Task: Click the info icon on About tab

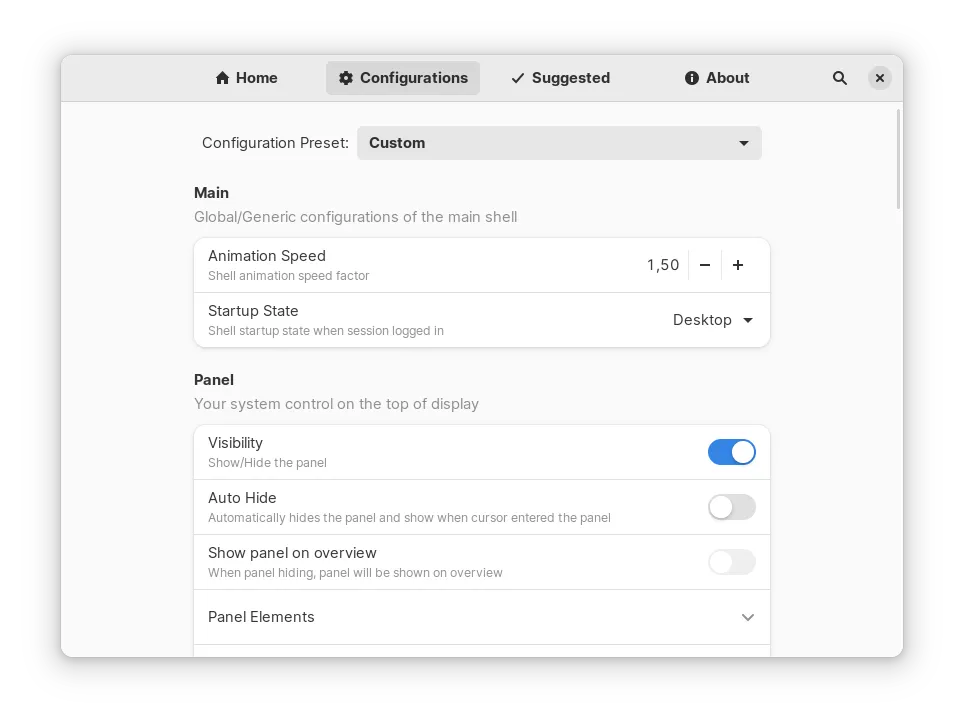Action: 692,78
